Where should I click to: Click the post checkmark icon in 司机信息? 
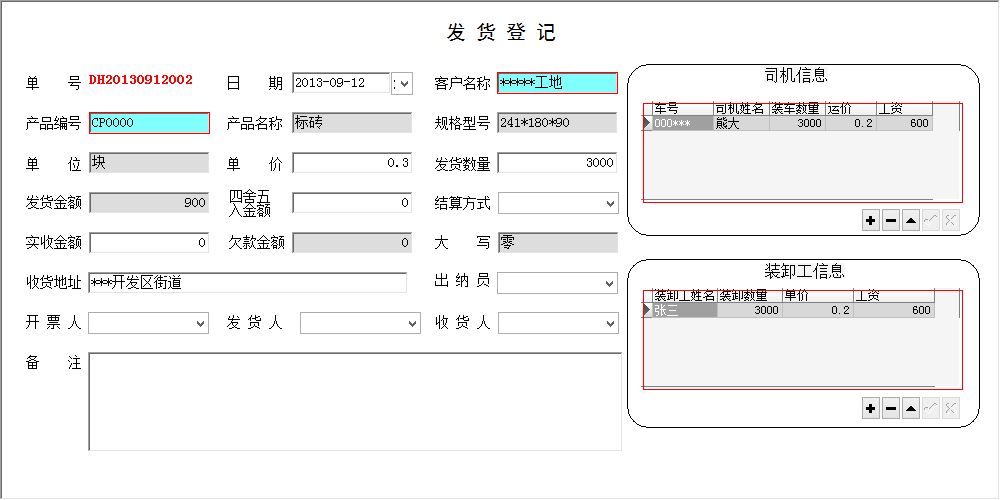tap(930, 221)
